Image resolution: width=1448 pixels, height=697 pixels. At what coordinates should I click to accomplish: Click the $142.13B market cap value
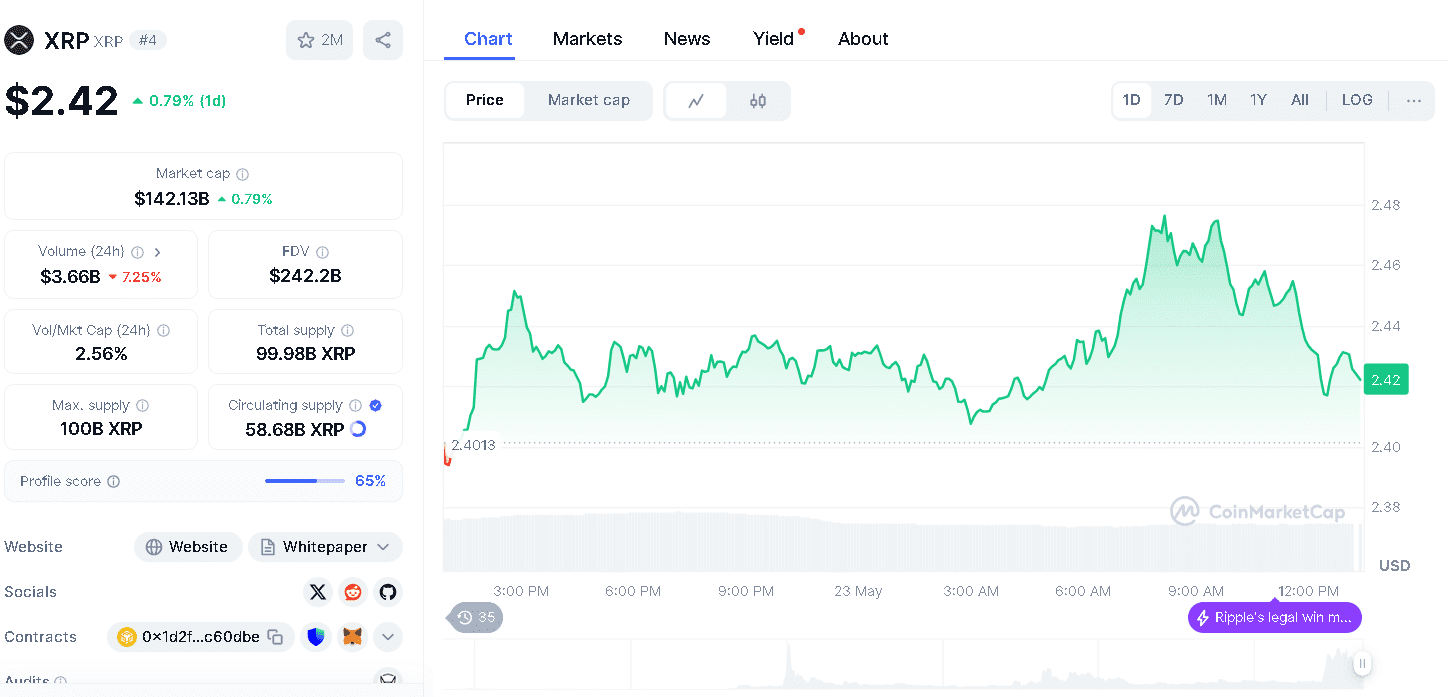pos(172,199)
